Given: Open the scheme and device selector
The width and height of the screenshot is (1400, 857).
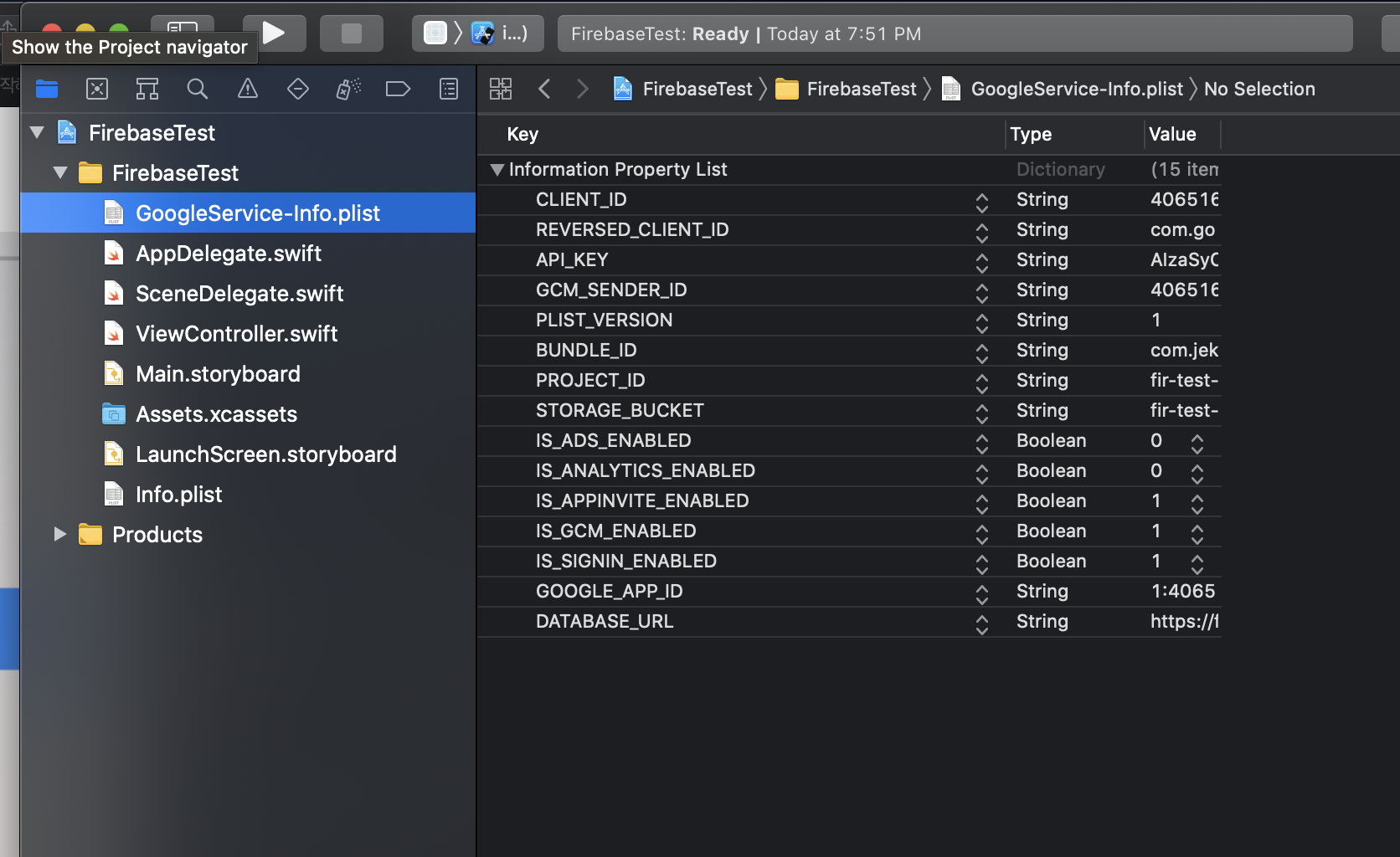Looking at the screenshot, I should click(477, 33).
